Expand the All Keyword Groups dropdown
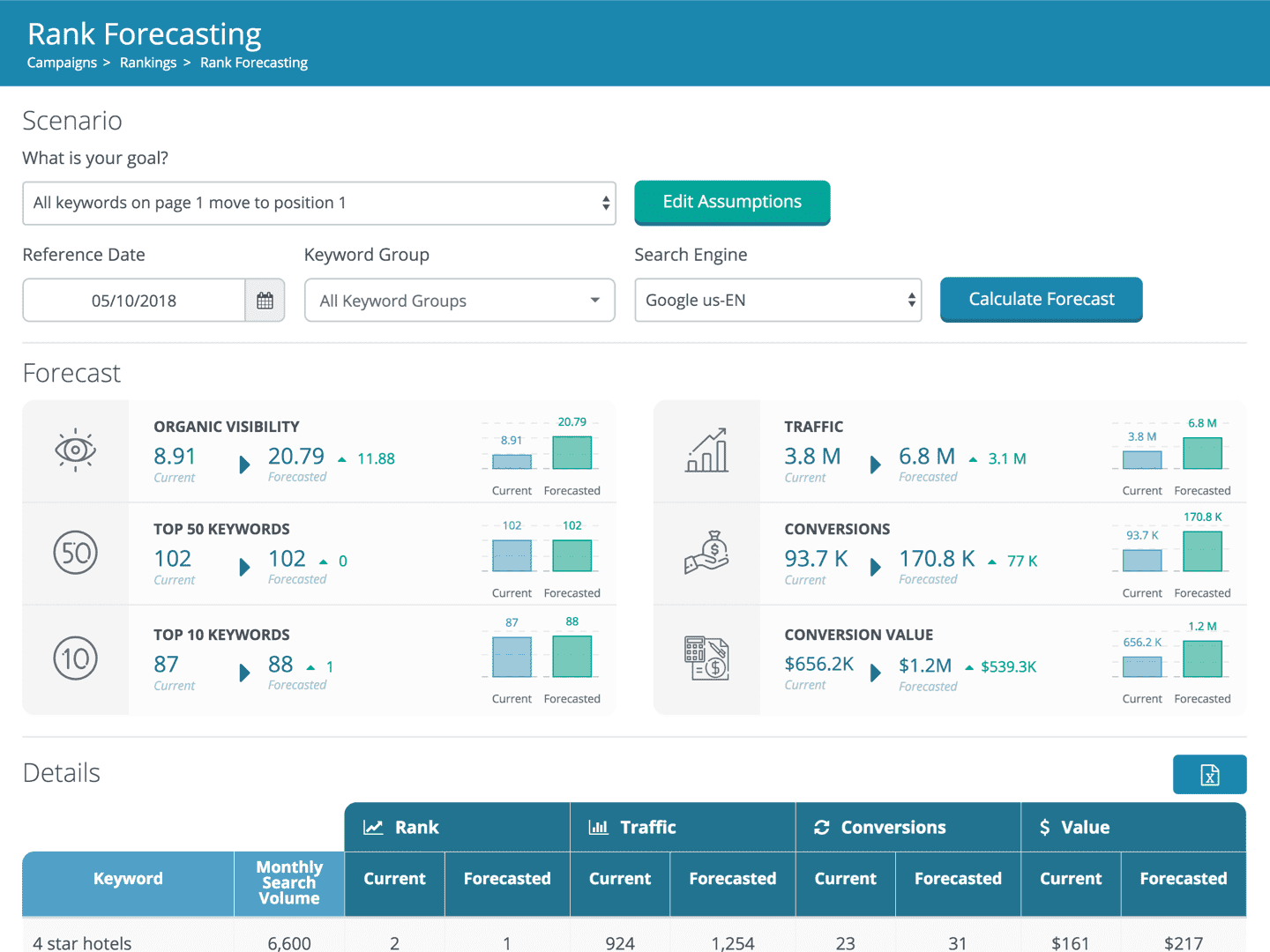1270x952 pixels. coord(459,301)
